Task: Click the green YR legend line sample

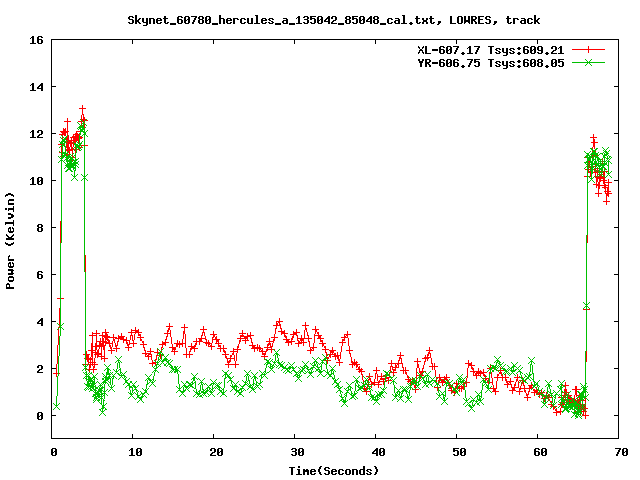Action: (588, 62)
